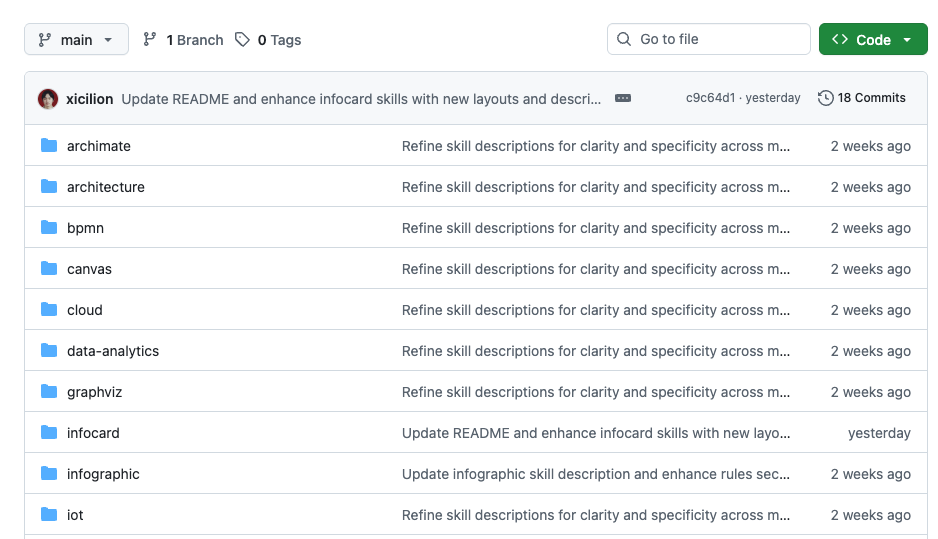Focus the Go to file search field

[x=709, y=39]
